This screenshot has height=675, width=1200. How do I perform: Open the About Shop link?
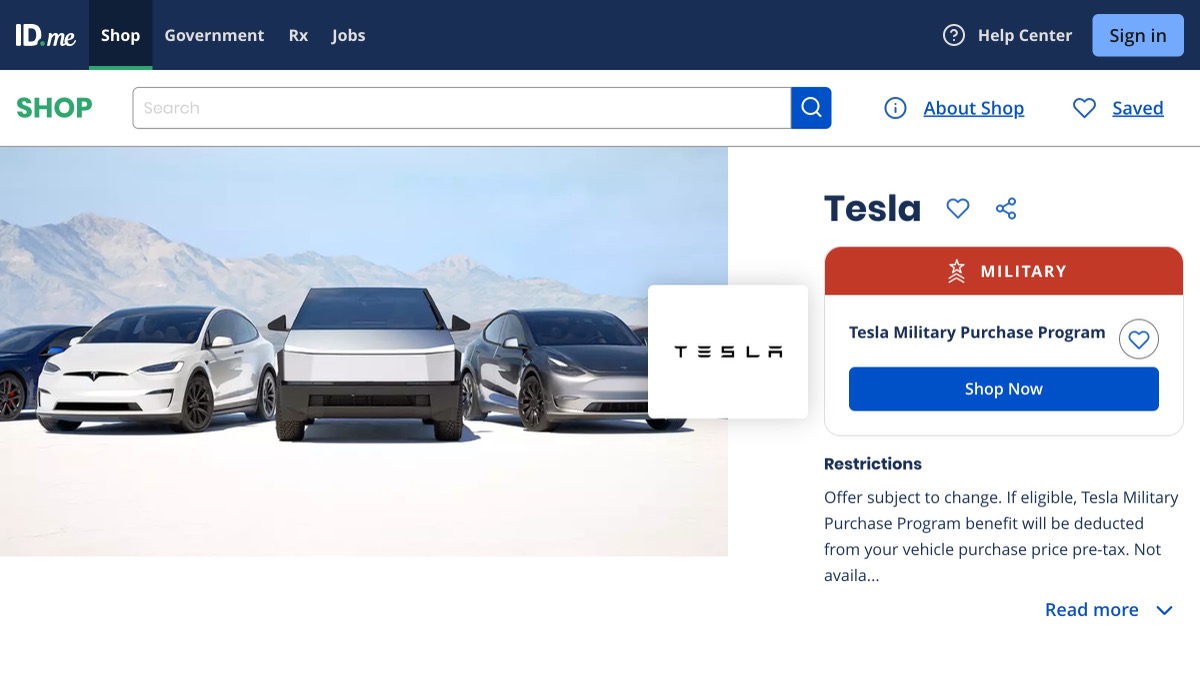[973, 108]
